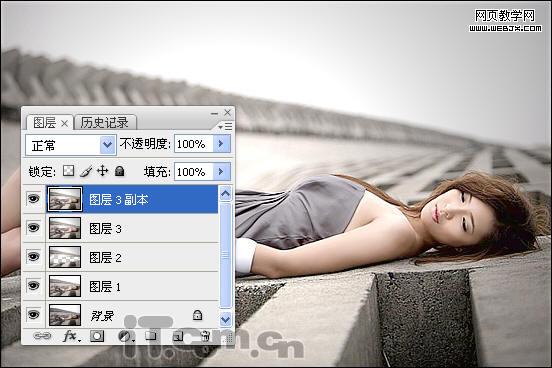The height and width of the screenshot is (368, 552).
Task: Click the 不透明度 100% value field
Action: click(194, 144)
